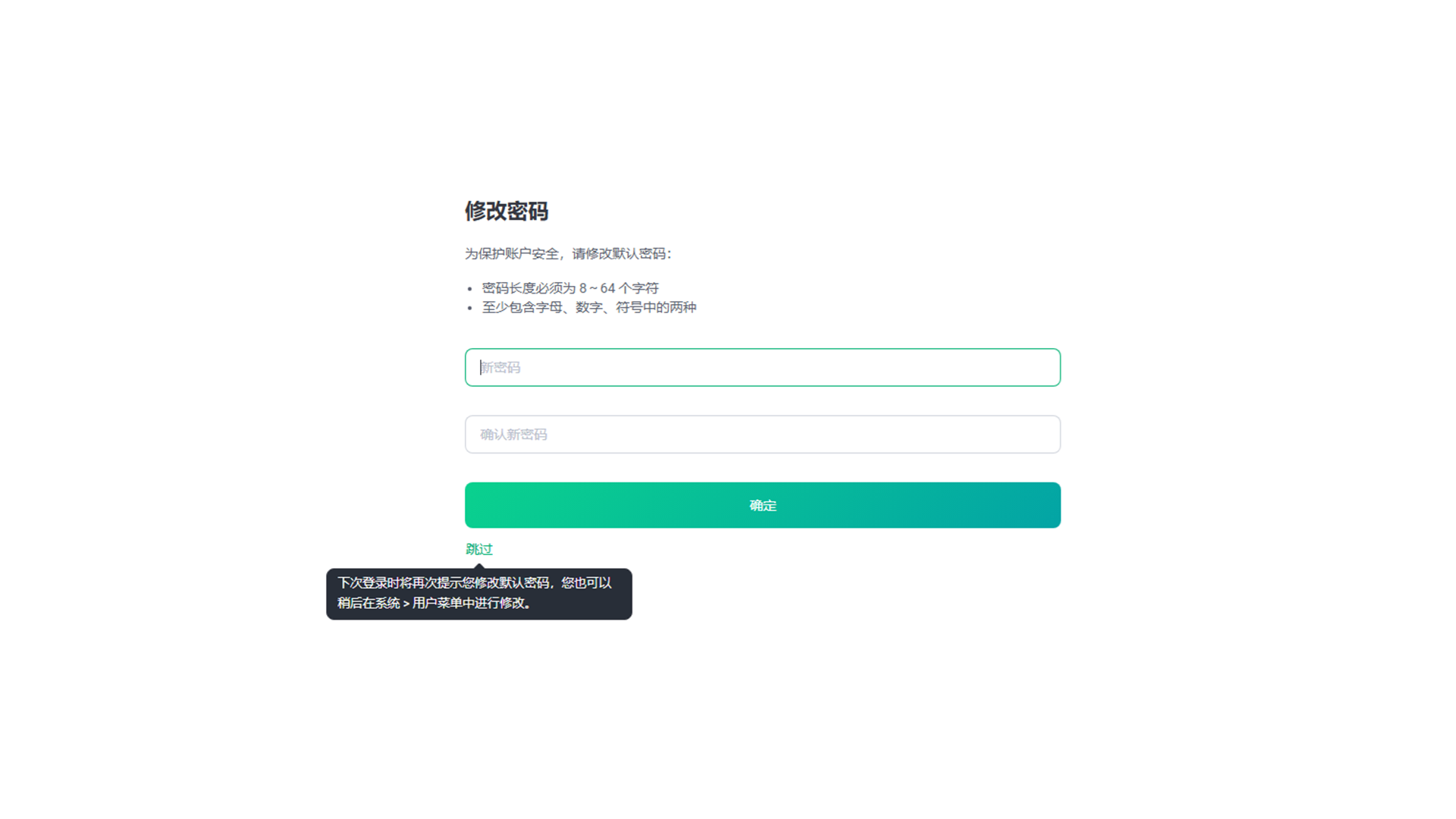Confirm the password change via 确定
Image resolution: width=1456 pixels, height=819 pixels.
[762, 505]
